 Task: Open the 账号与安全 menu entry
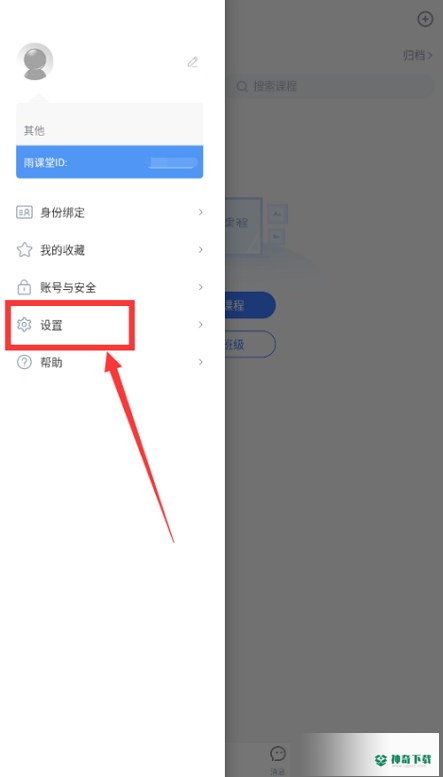[x=110, y=287]
